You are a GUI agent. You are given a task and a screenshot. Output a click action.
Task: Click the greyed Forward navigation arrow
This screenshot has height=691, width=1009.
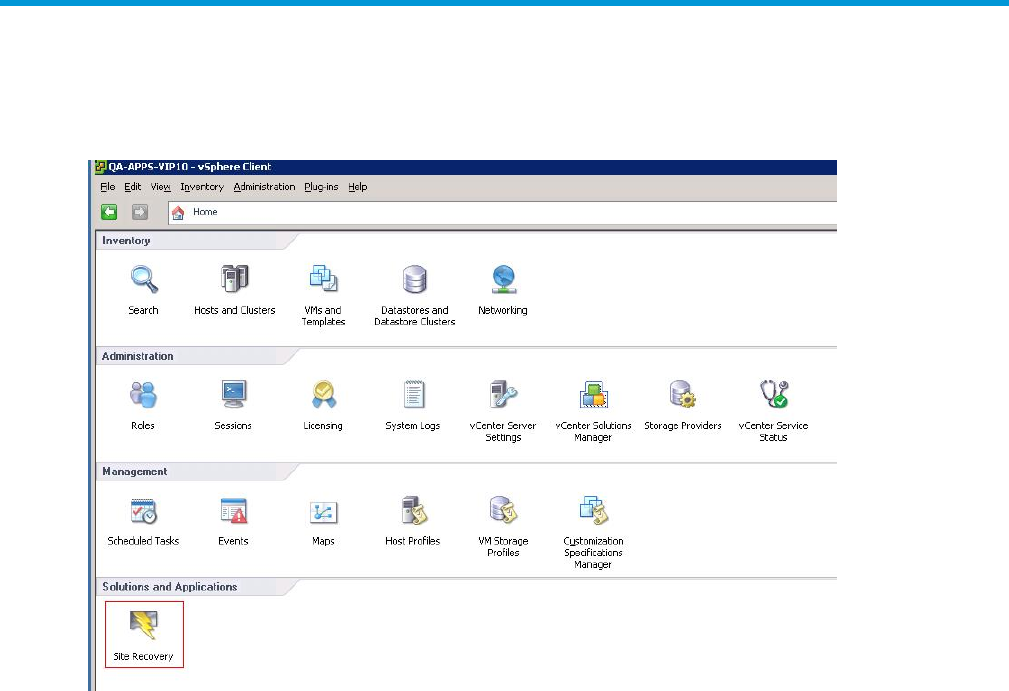pyautogui.click(x=140, y=212)
